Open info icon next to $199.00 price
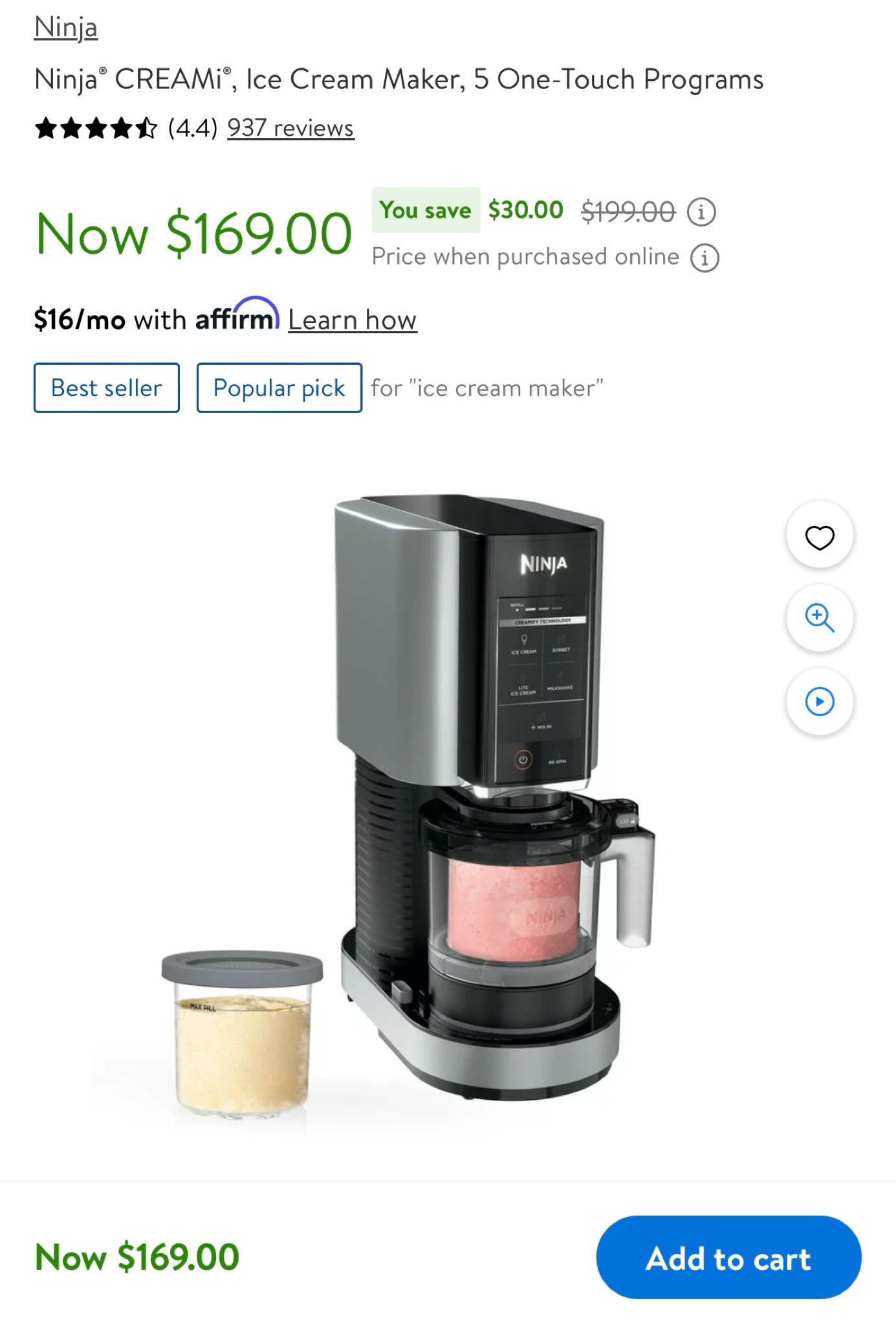The image size is (896, 1325). (701, 212)
